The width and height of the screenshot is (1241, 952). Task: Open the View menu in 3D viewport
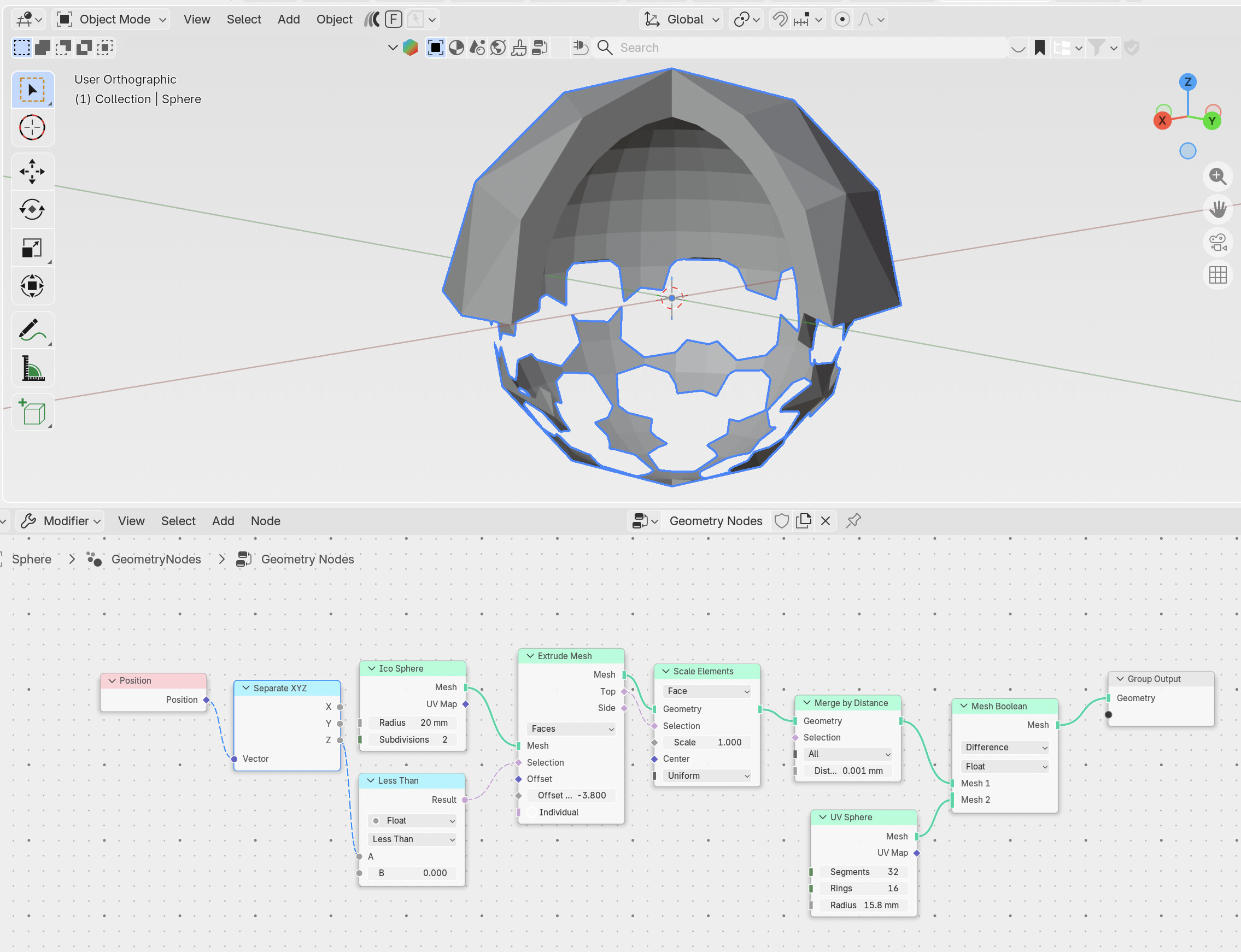197,19
